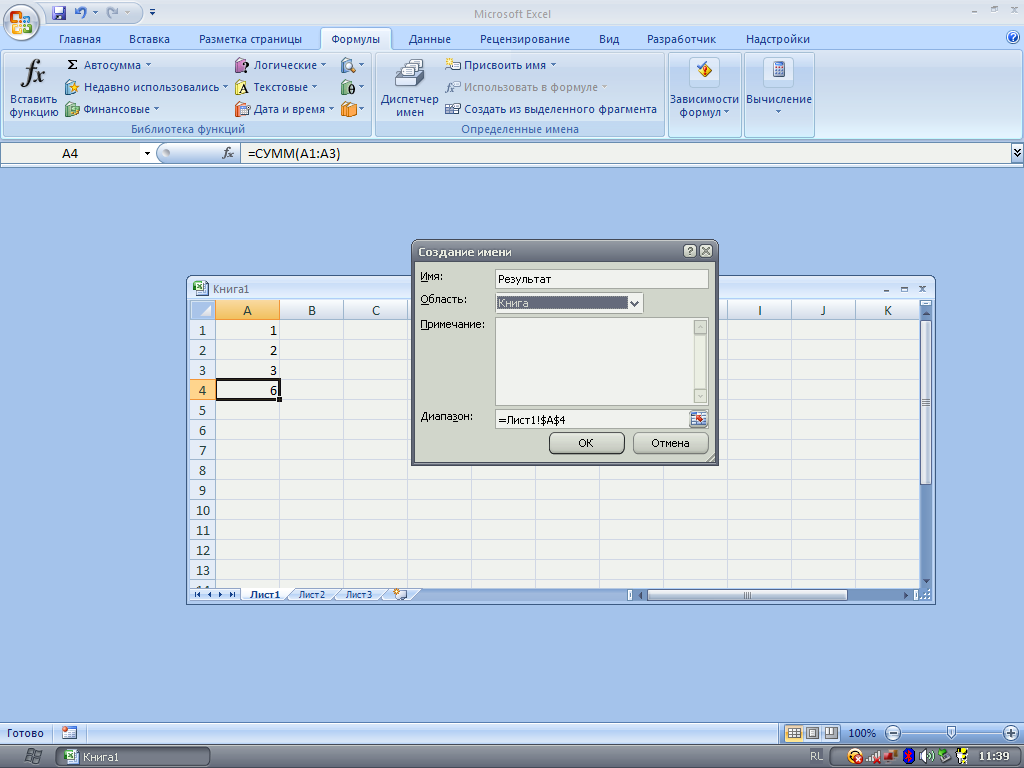The width and height of the screenshot is (1024, 768).
Task: Click row 7 header
Action: point(202,451)
